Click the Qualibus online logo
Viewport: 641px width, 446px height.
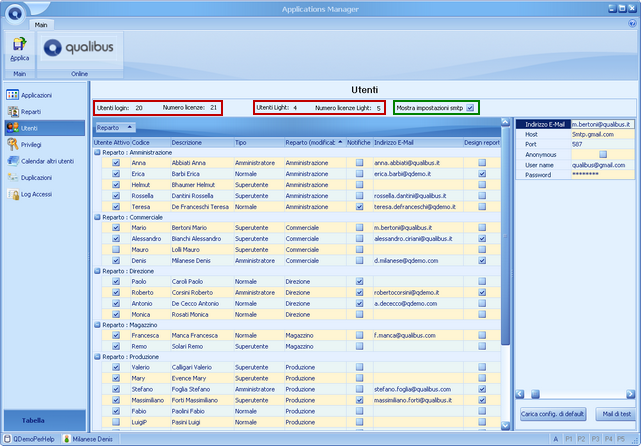click(x=80, y=48)
